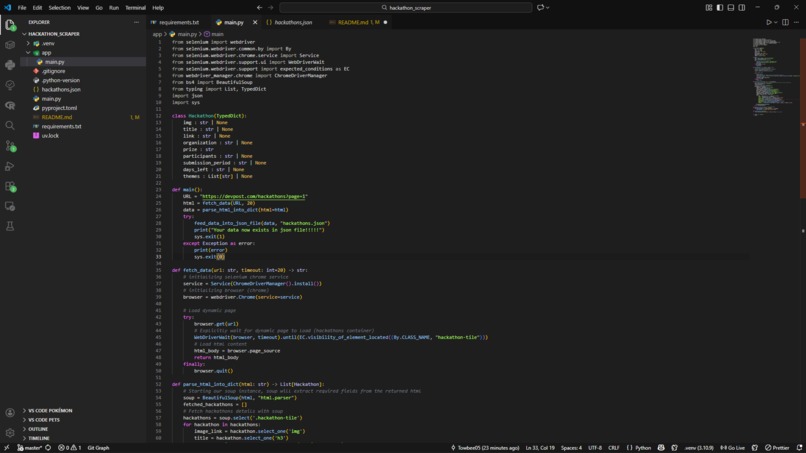
Task: Open the Help menu
Action: (158, 8)
